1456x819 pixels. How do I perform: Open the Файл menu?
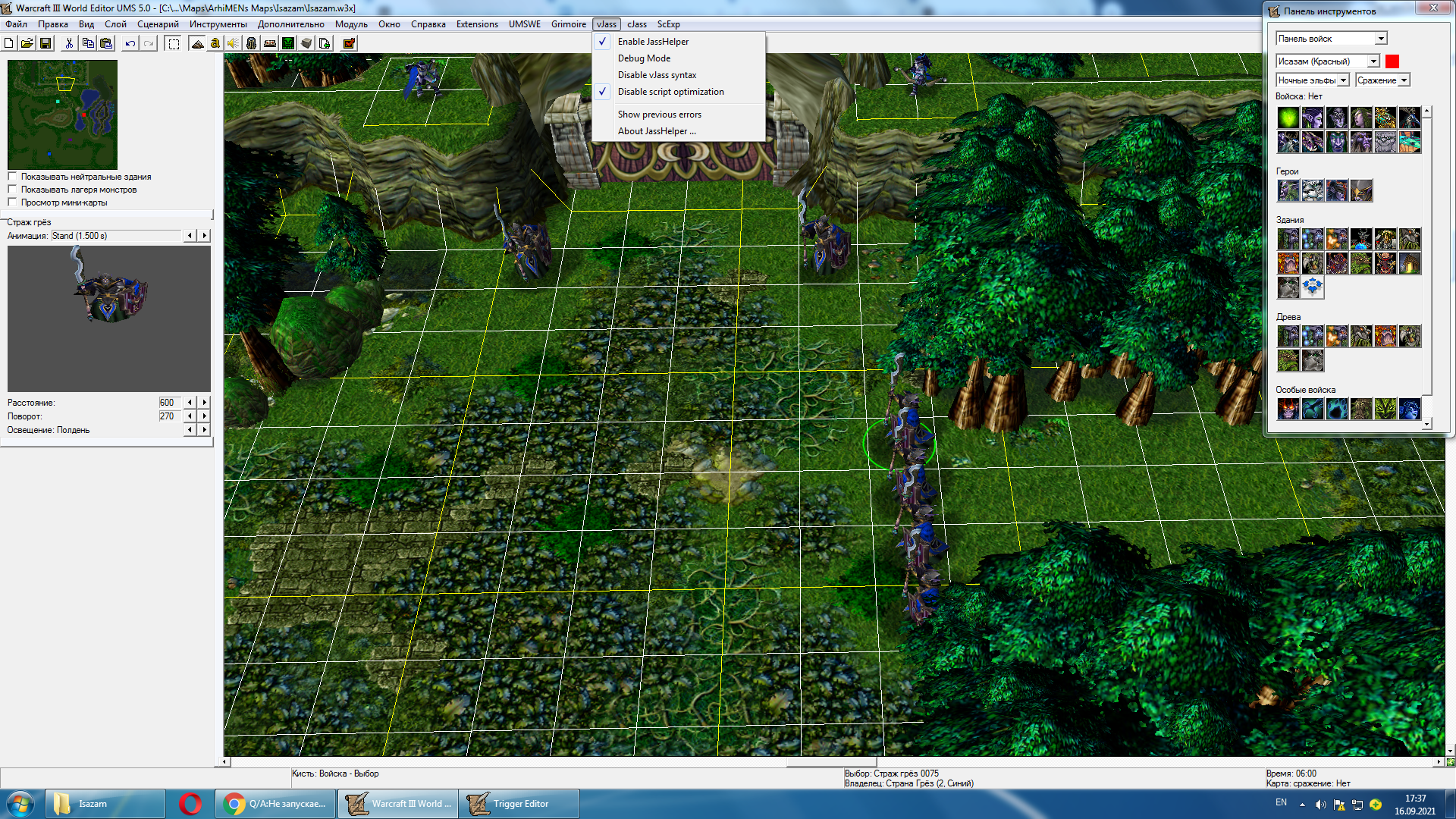[16, 24]
